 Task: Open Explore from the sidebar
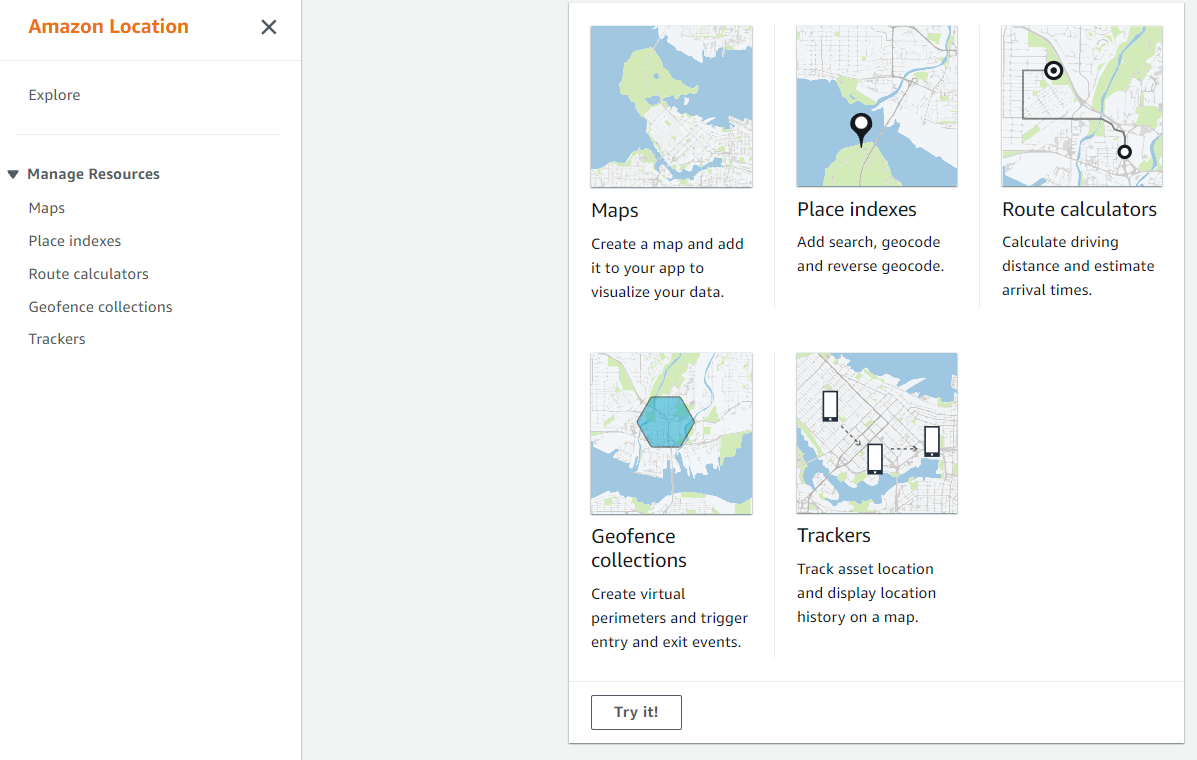54,95
